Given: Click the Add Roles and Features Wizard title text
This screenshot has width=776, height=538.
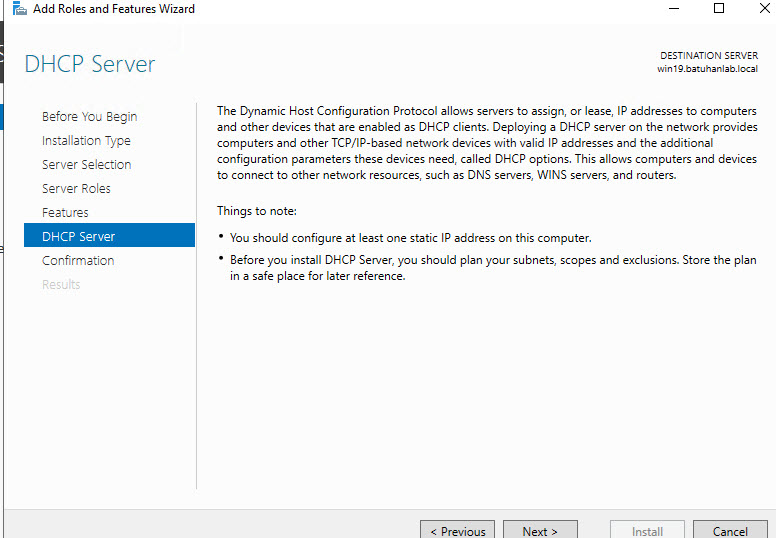Looking at the screenshot, I should 114,9.
